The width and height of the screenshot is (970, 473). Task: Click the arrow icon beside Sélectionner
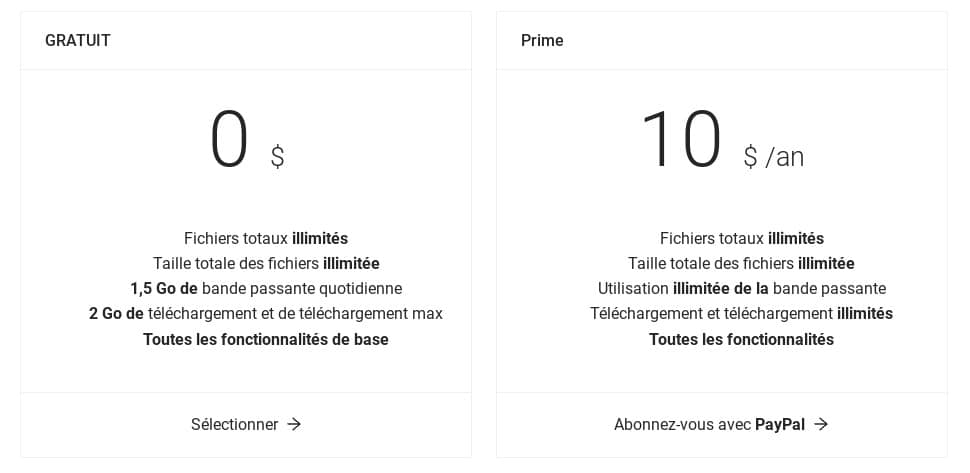tap(294, 424)
